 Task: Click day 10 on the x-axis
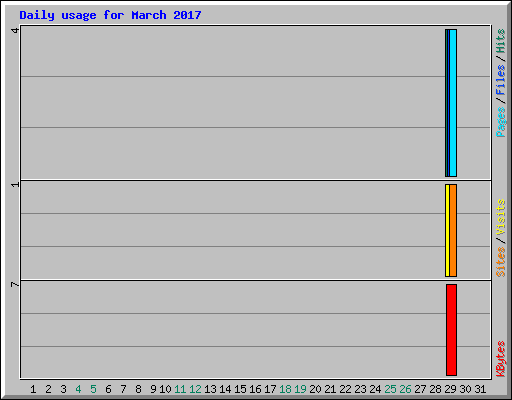click(165, 389)
